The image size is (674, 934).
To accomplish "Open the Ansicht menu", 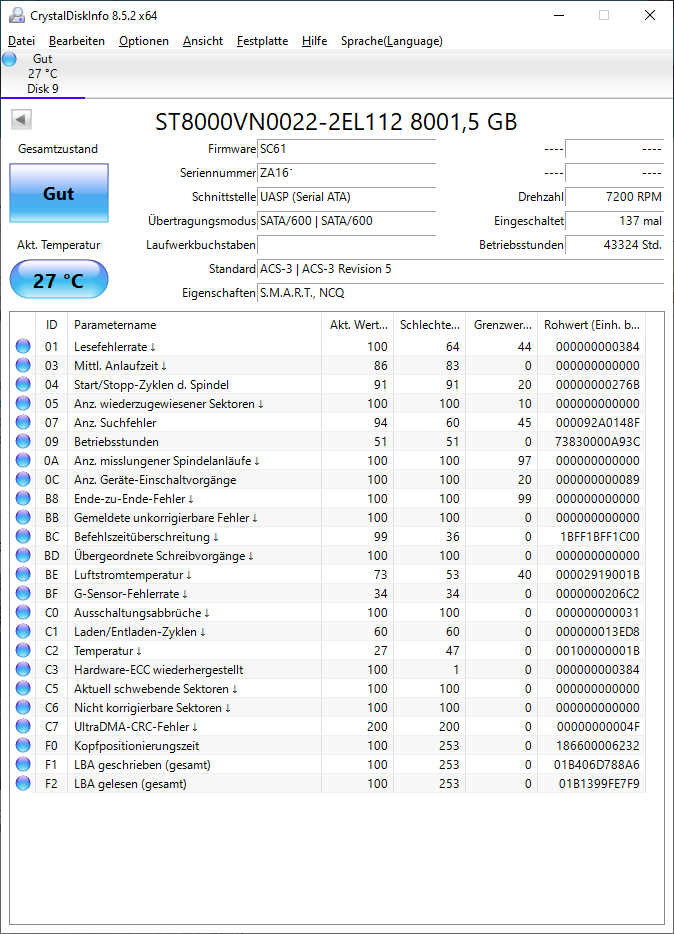I will [x=202, y=41].
